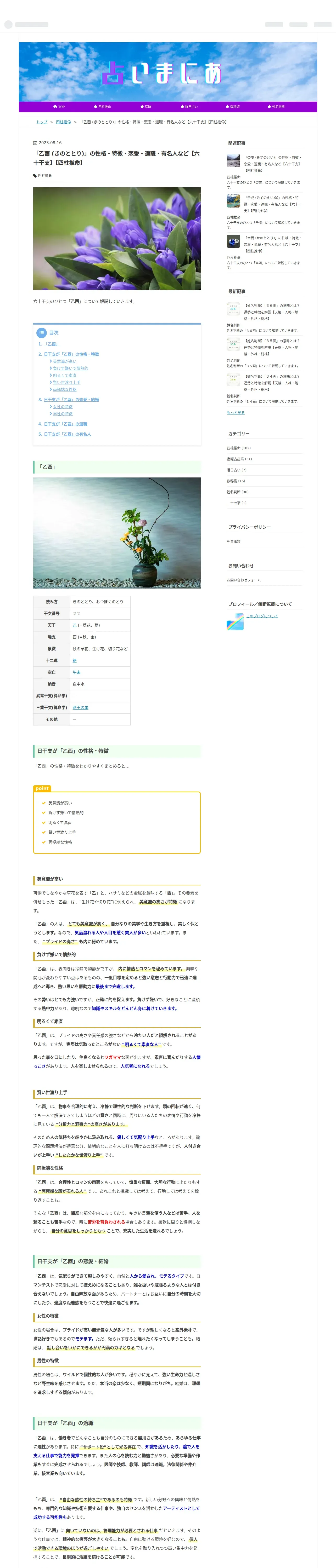Viewport: 336px width, 1568px height.
Task: Jump to 負けず嫌いで情熱的 in contents
Action: pos(70,368)
